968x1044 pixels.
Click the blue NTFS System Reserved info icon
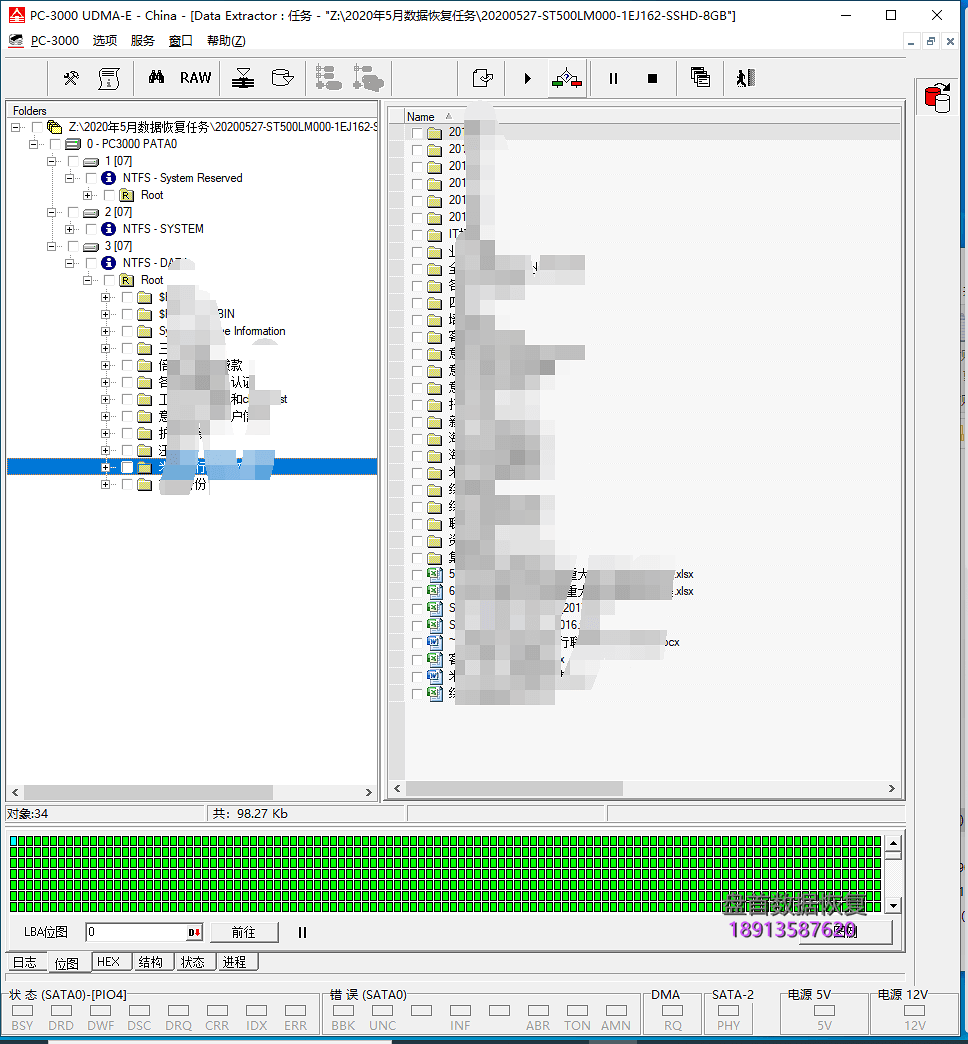tap(109, 178)
